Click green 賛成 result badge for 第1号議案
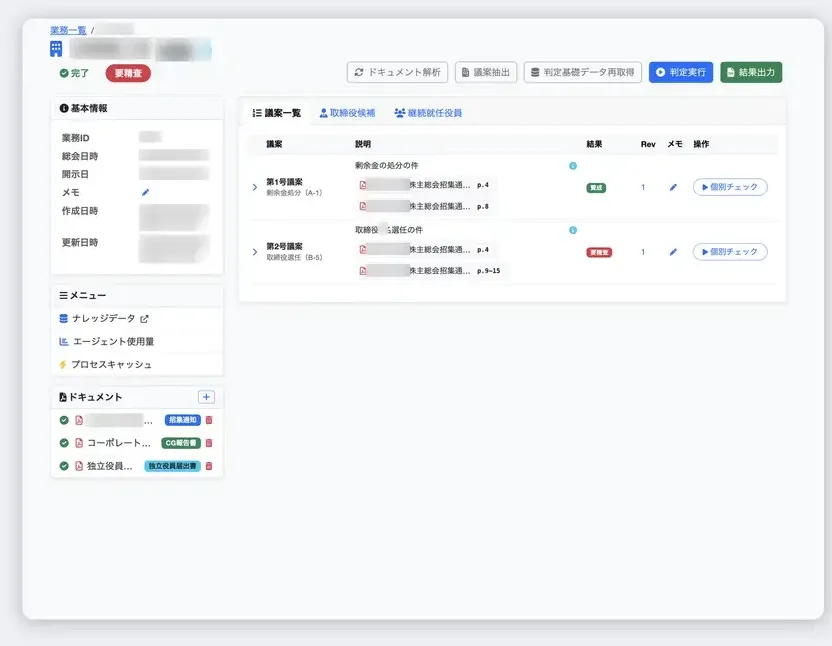 point(596,187)
